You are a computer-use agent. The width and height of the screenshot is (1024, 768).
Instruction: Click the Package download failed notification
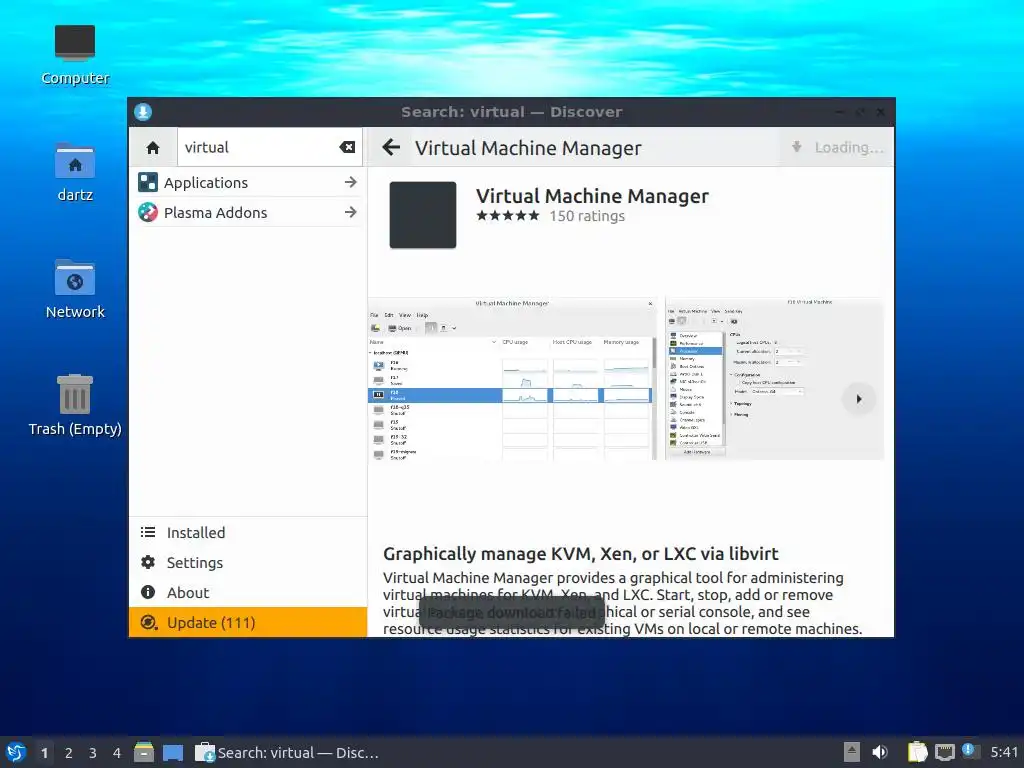click(x=512, y=613)
